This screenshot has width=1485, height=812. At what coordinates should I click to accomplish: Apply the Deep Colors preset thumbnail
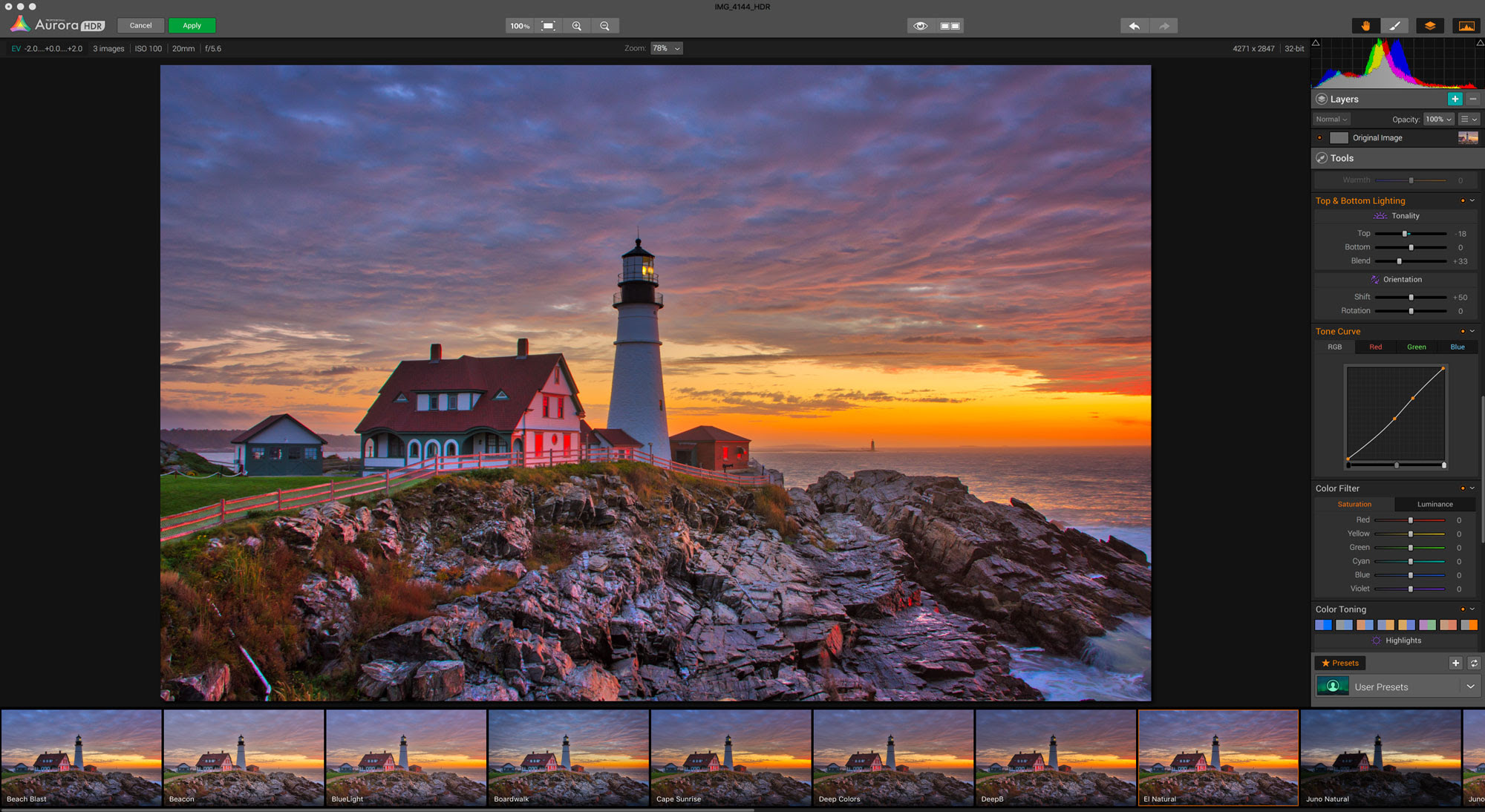(893, 758)
